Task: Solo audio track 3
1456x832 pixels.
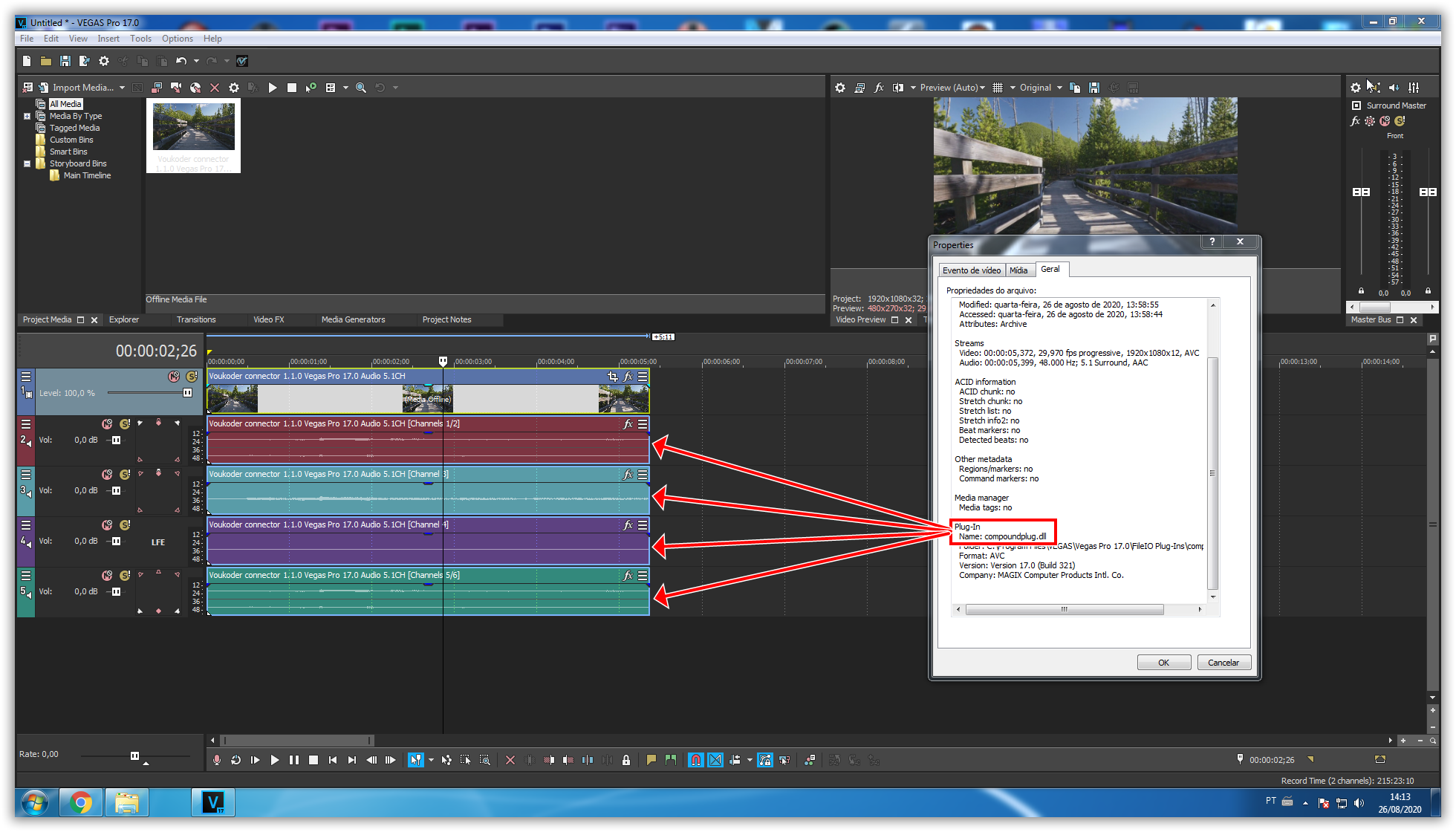Action: [x=124, y=475]
